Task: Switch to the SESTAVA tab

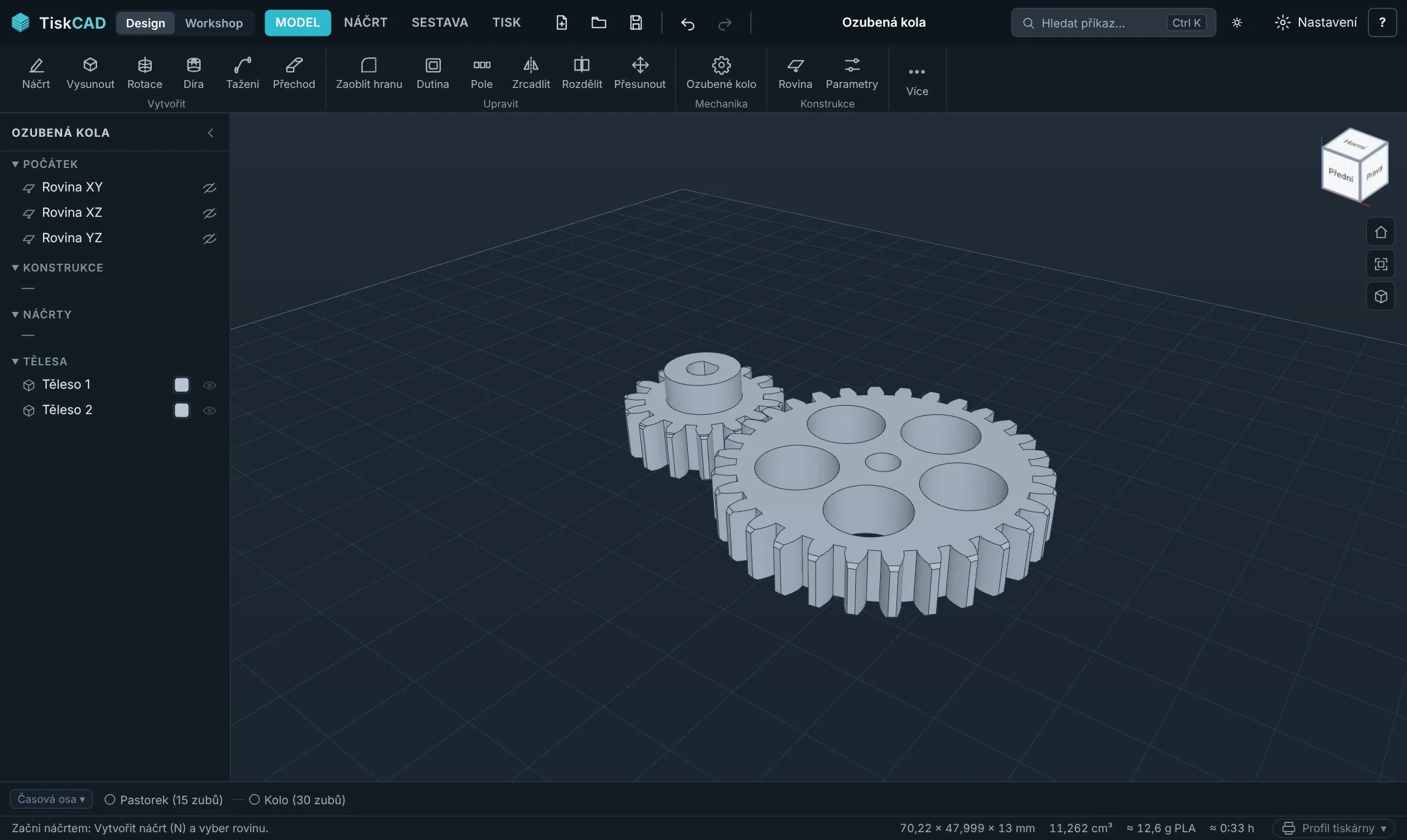Action: [440, 23]
